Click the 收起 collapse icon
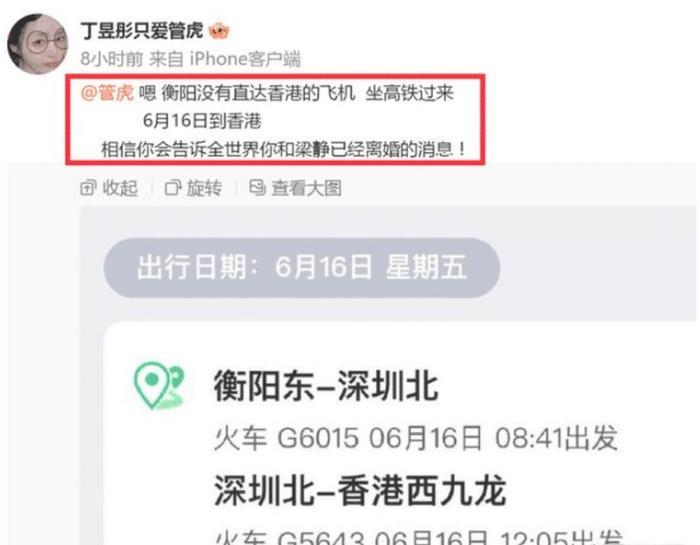Image resolution: width=700 pixels, height=545 pixels. [88, 188]
